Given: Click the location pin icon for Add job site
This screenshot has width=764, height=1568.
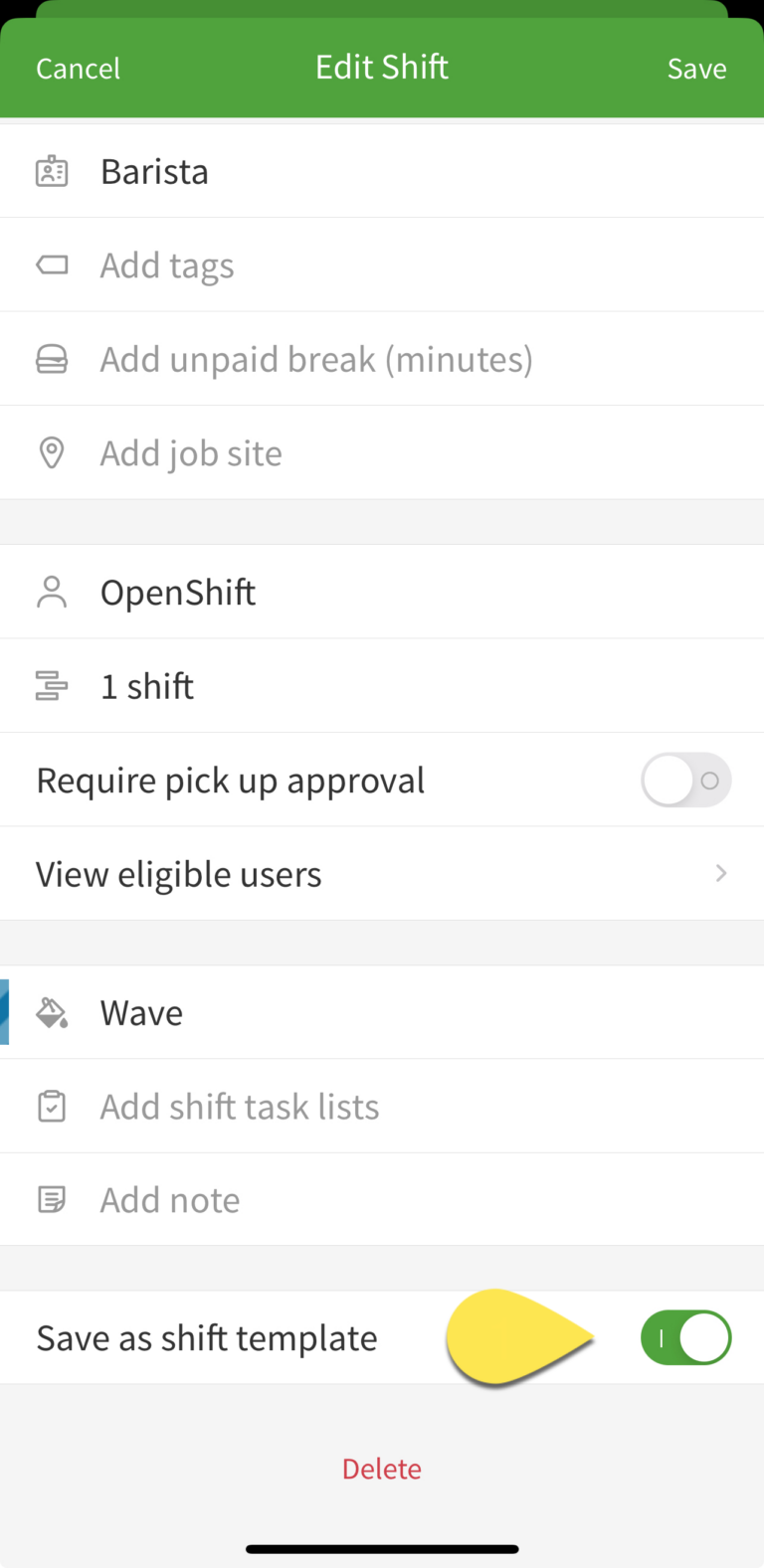Looking at the screenshot, I should pyautogui.click(x=51, y=452).
